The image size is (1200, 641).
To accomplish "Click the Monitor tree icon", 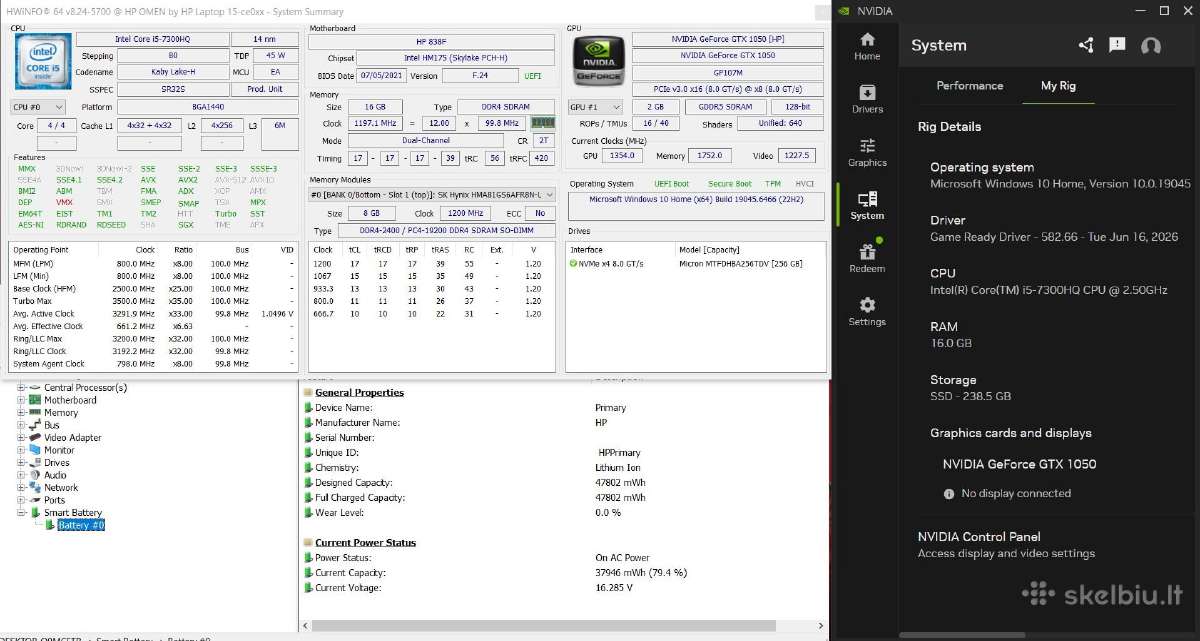I will tap(35, 450).
